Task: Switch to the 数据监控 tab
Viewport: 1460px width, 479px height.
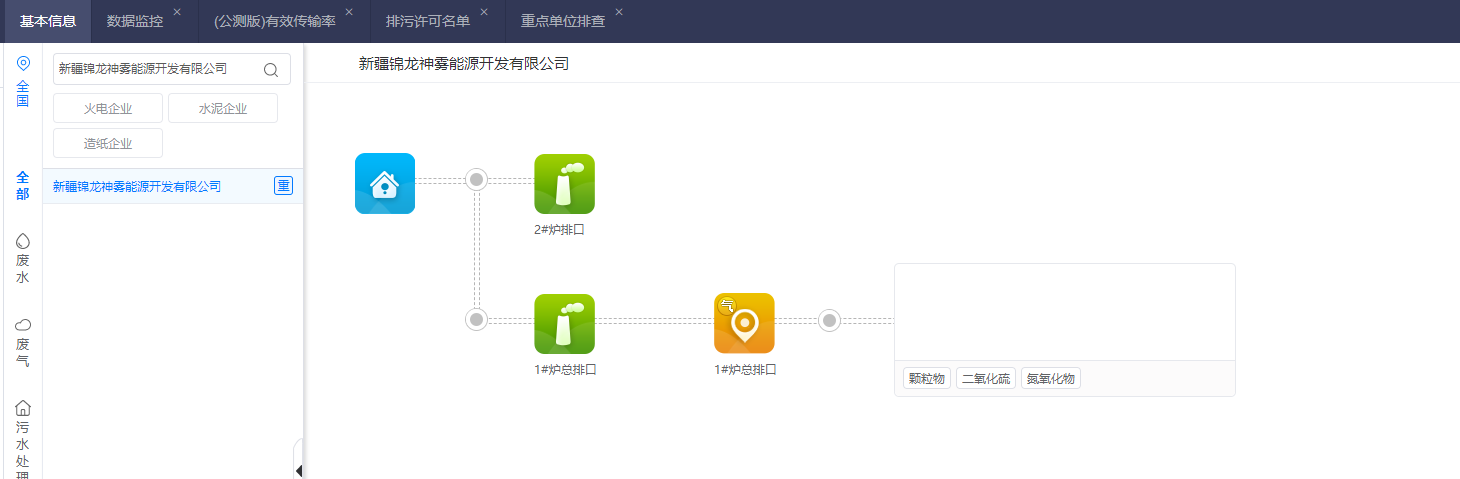Action: coord(135,21)
